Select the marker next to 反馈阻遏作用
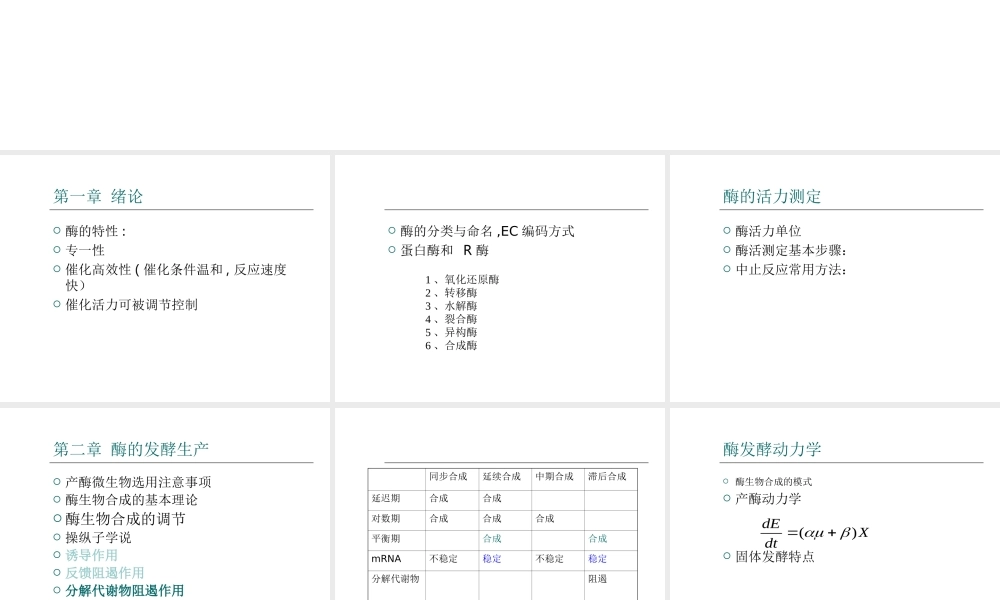Screen dimensions: 1000x600 tap(55, 572)
